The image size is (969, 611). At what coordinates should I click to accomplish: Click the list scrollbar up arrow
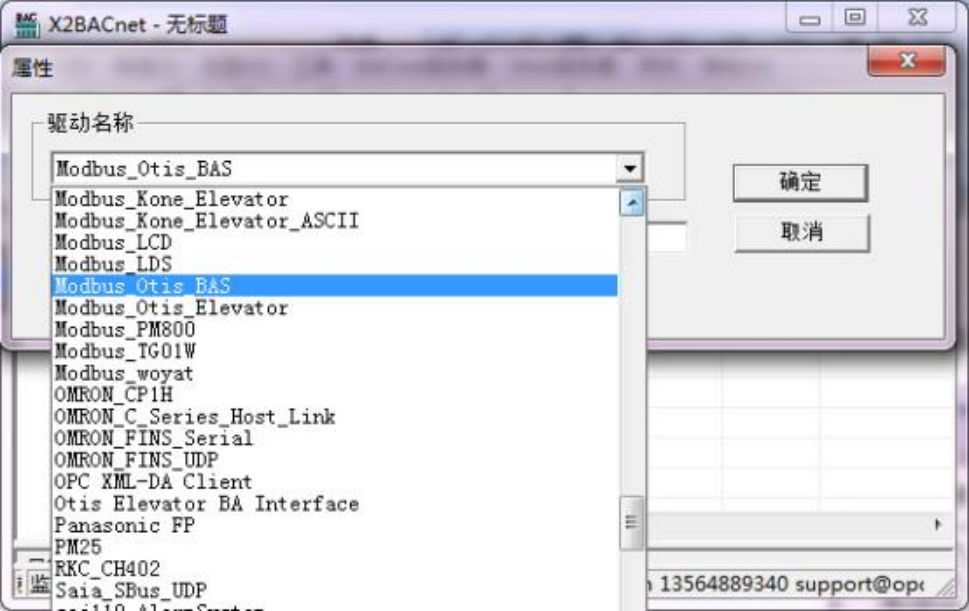click(x=632, y=203)
